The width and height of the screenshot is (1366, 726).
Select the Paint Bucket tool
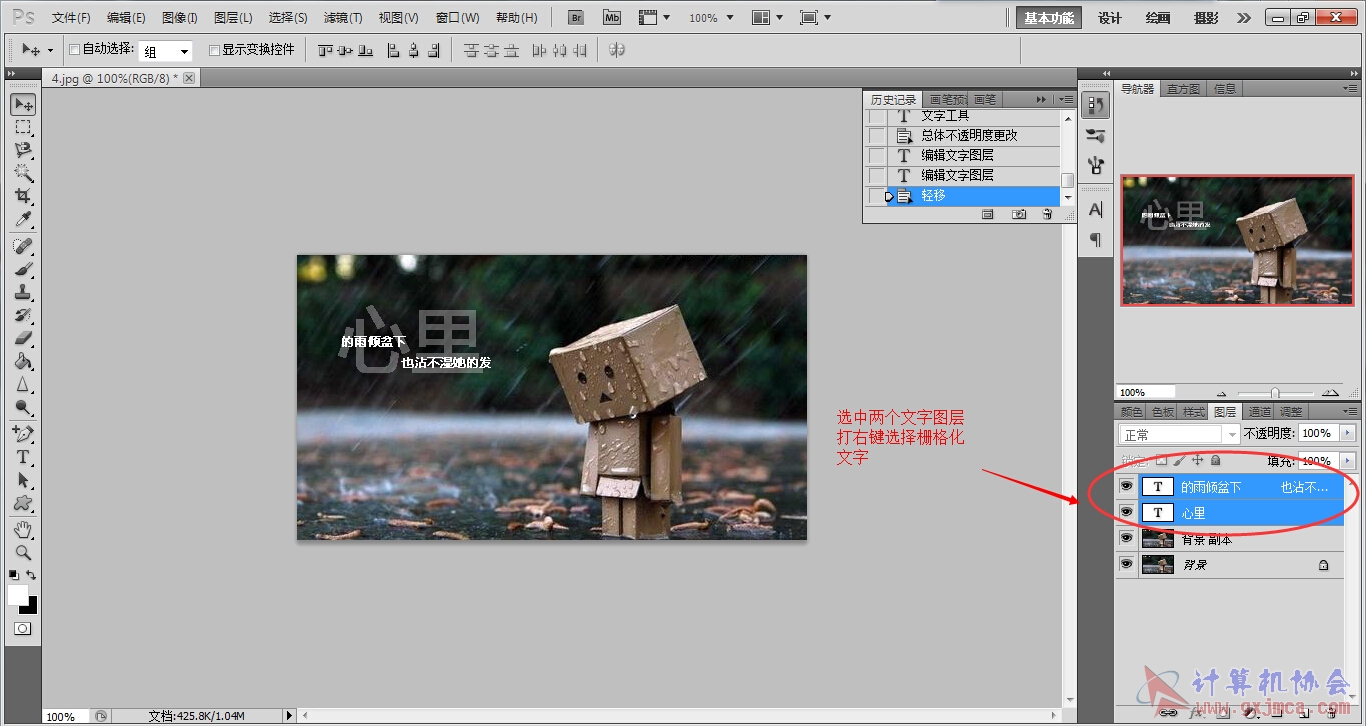(23, 361)
